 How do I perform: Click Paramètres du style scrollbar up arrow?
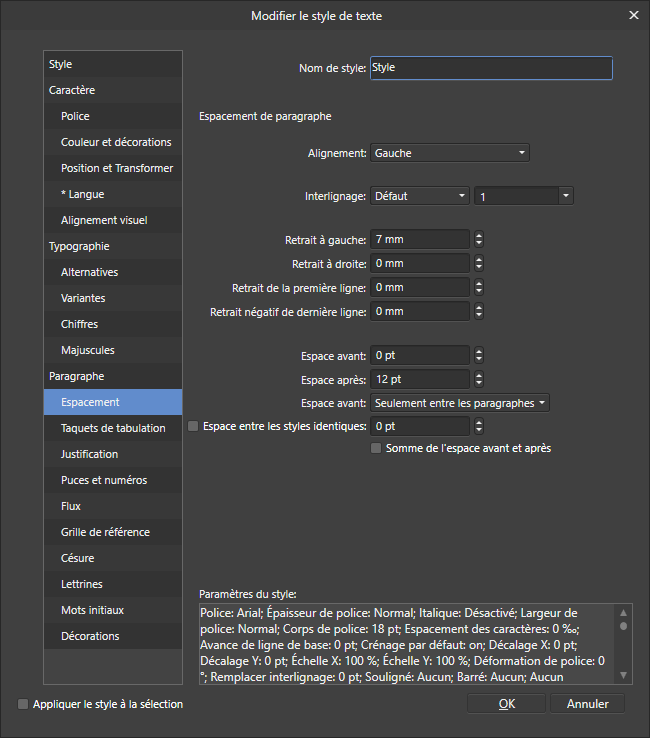[x=623, y=613]
